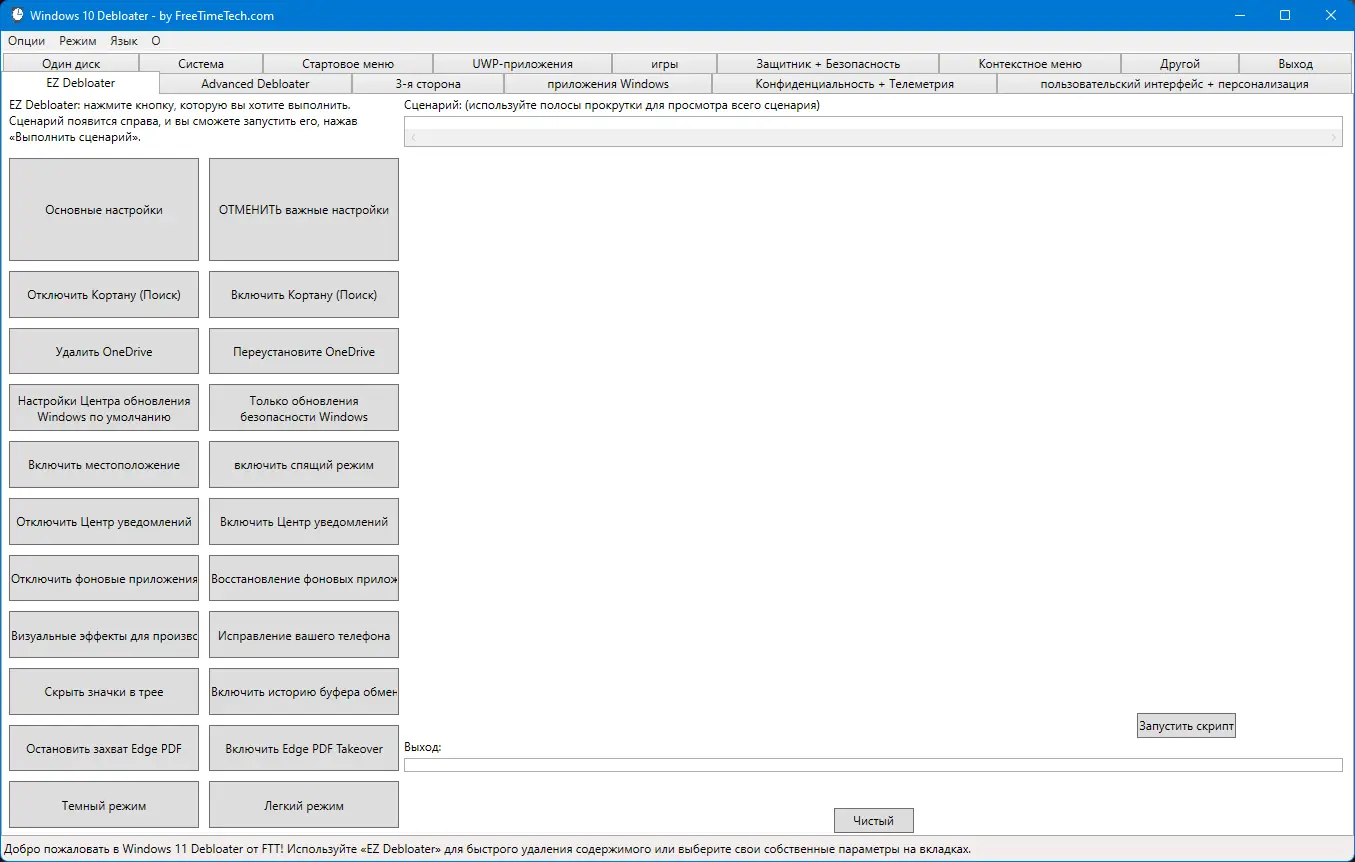Viewport: 1355px width, 862px height.
Task: Click the Чистый button
Action: (x=874, y=821)
